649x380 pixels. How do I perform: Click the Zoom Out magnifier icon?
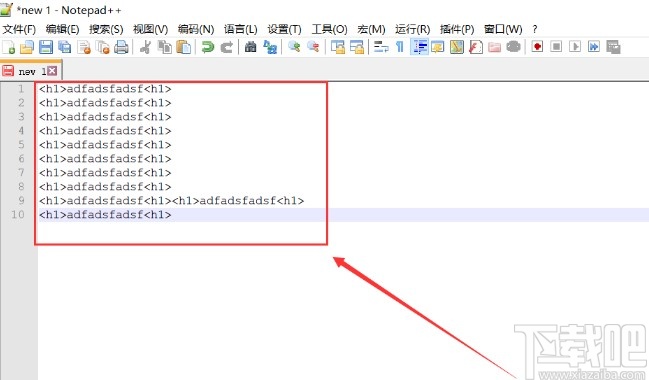(x=313, y=47)
